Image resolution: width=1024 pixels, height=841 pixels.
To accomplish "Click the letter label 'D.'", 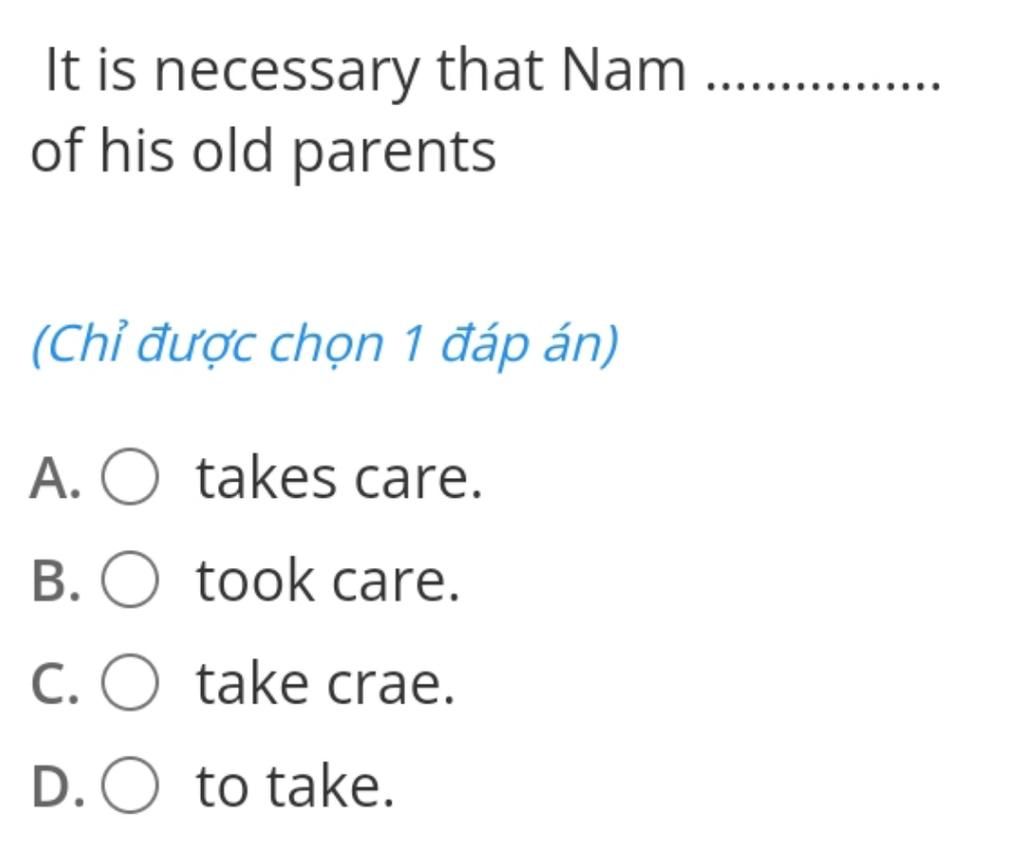I will [57, 786].
